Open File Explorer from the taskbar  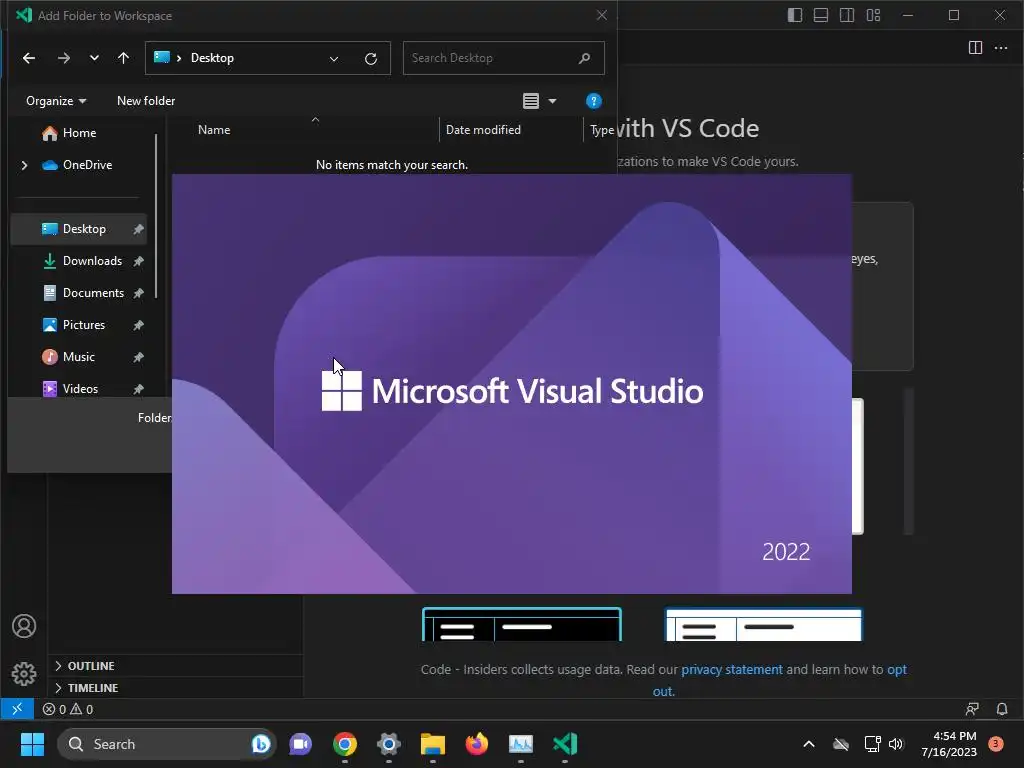[x=432, y=744]
